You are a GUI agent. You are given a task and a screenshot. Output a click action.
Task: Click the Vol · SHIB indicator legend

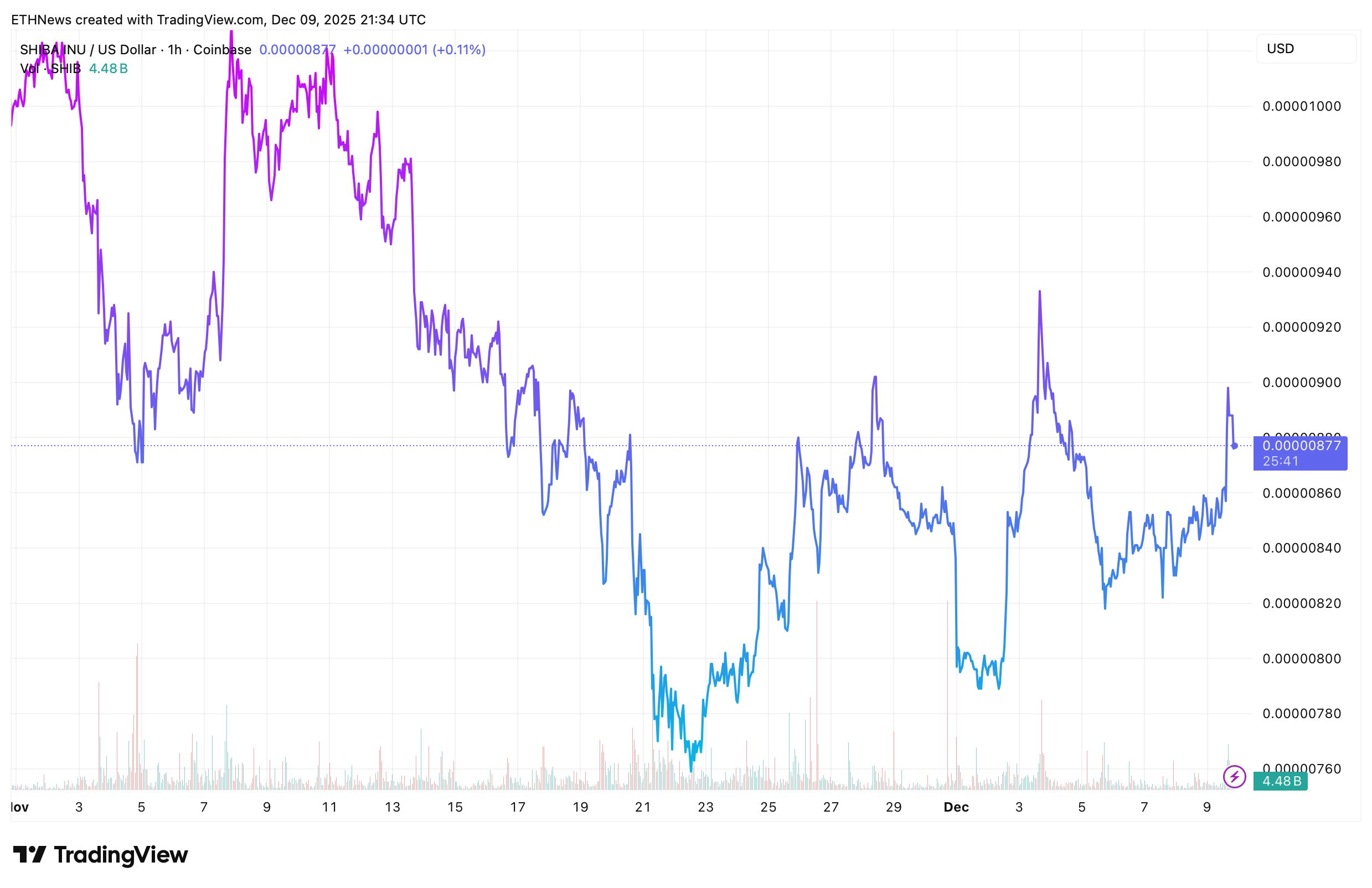pos(50,69)
